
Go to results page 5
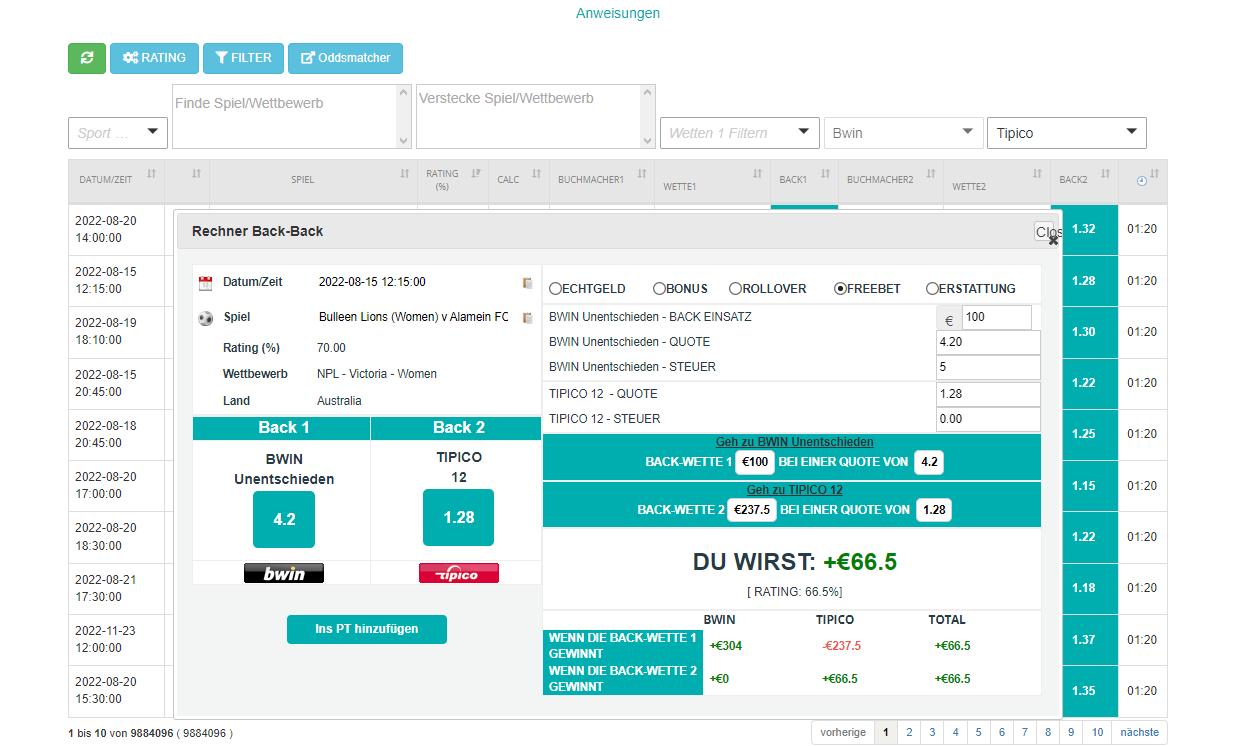(978, 732)
